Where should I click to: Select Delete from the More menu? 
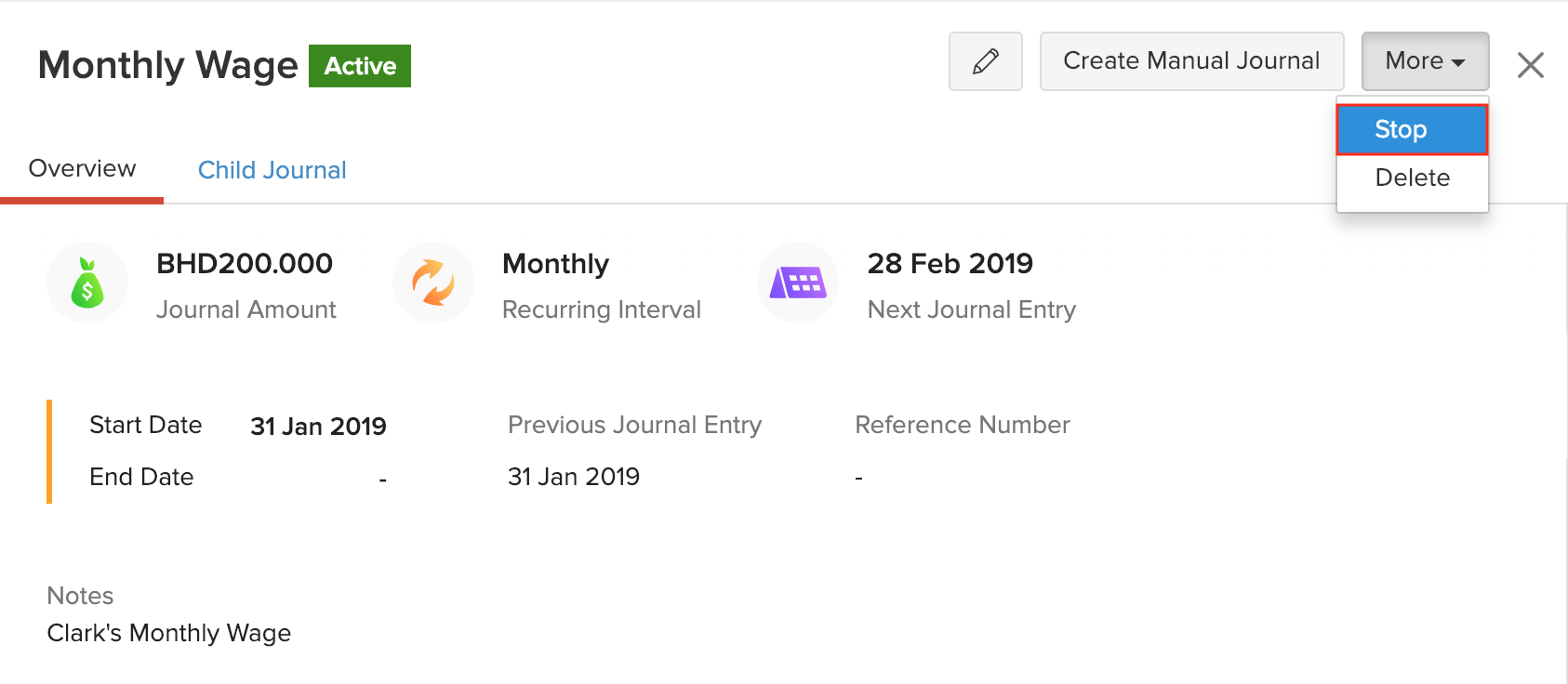point(1411,178)
